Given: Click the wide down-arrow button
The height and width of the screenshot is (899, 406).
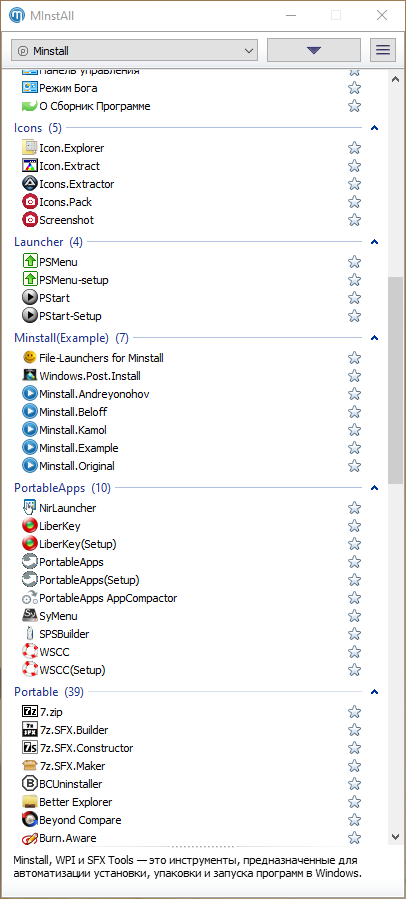Looking at the screenshot, I should pyautogui.click(x=314, y=50).
